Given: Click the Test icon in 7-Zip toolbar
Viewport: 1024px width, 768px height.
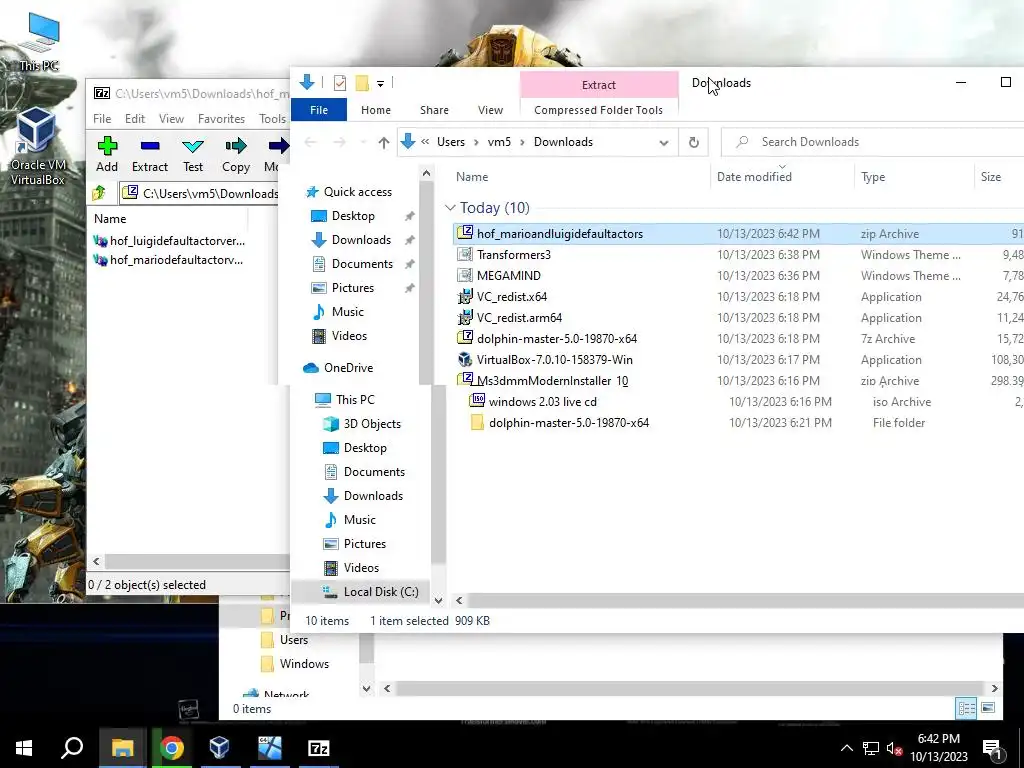Looking at the screenshot, I should coord(193,146).
